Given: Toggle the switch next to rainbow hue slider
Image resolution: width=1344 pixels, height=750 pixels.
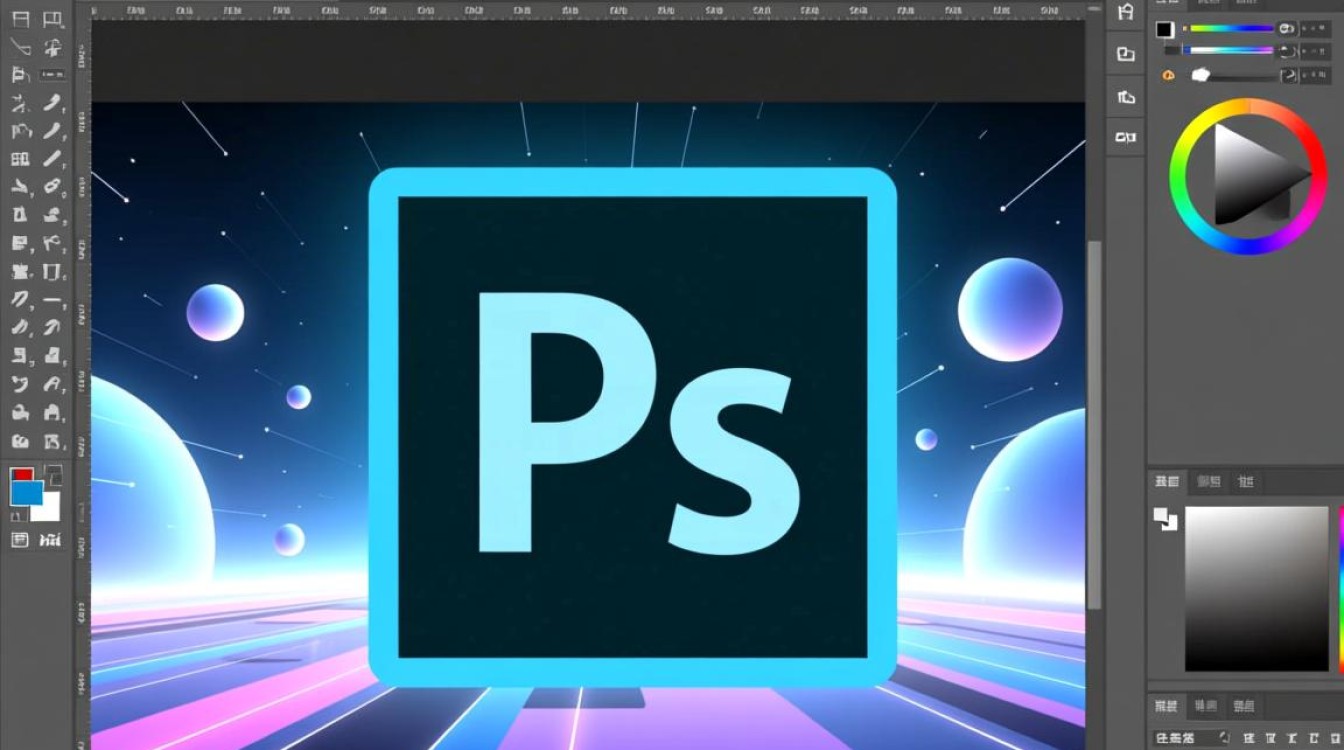Looking at the screenshot, I should (1288, 28).
